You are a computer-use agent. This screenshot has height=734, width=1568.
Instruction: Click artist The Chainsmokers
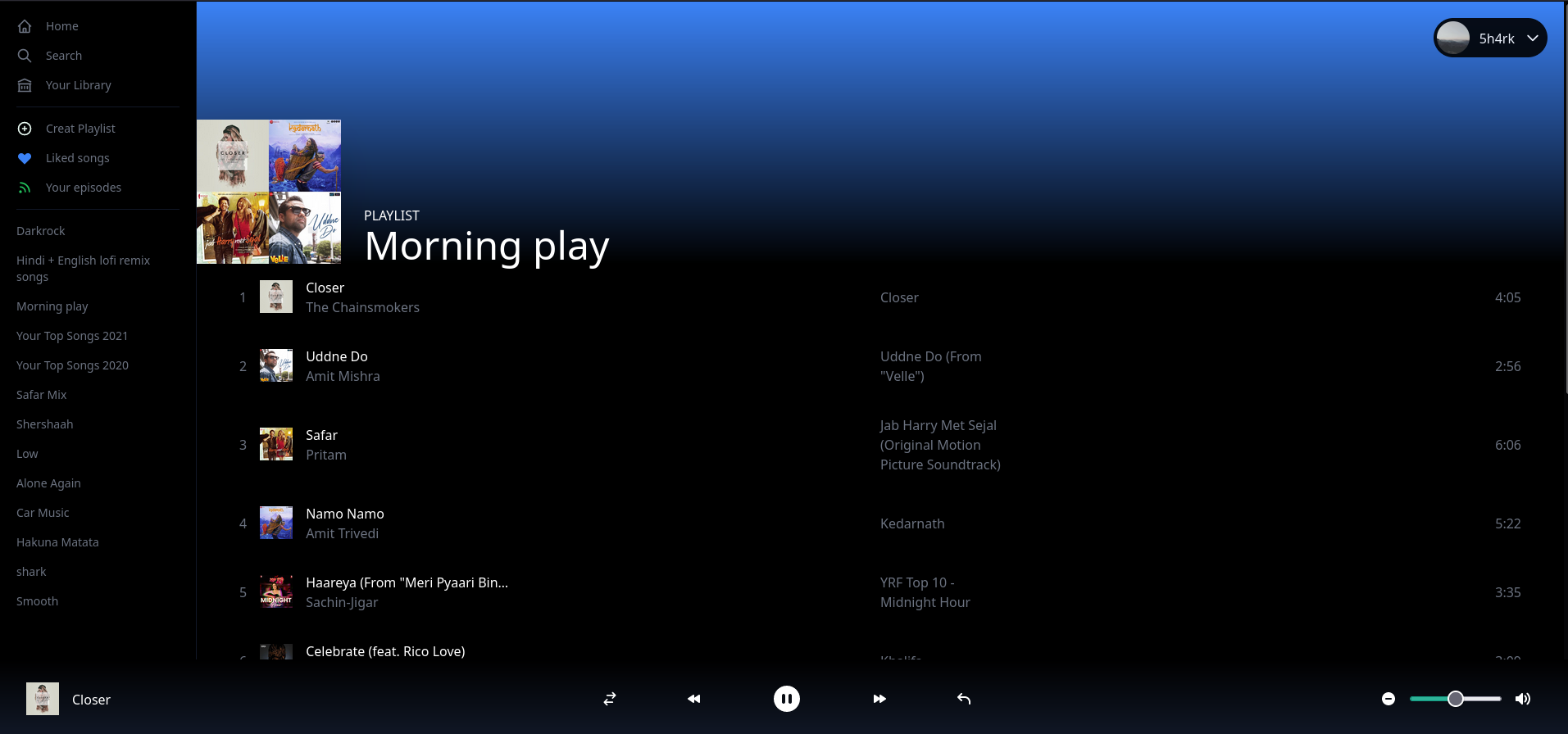point(363,307)
